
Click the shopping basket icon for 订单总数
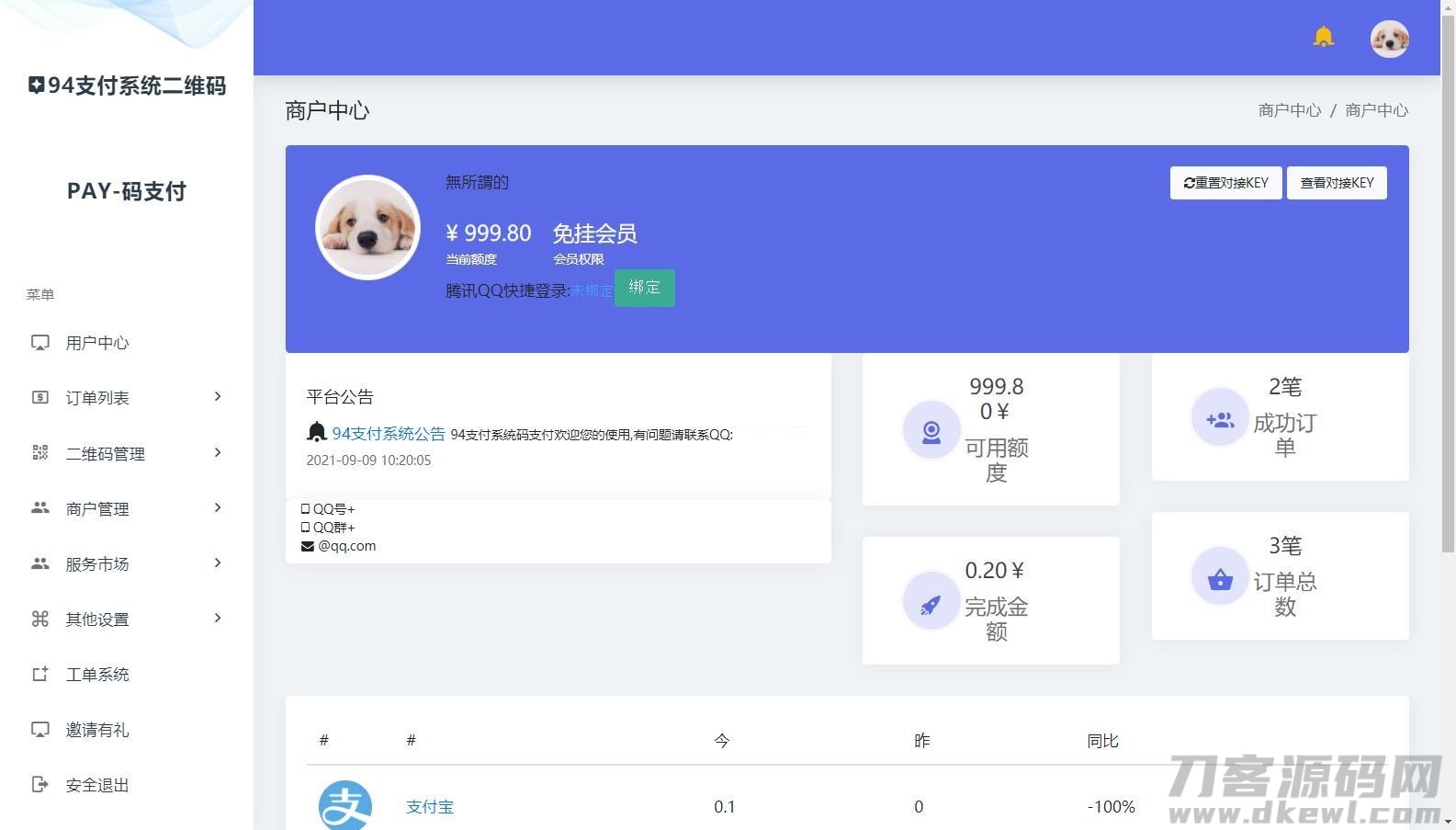1220,578
